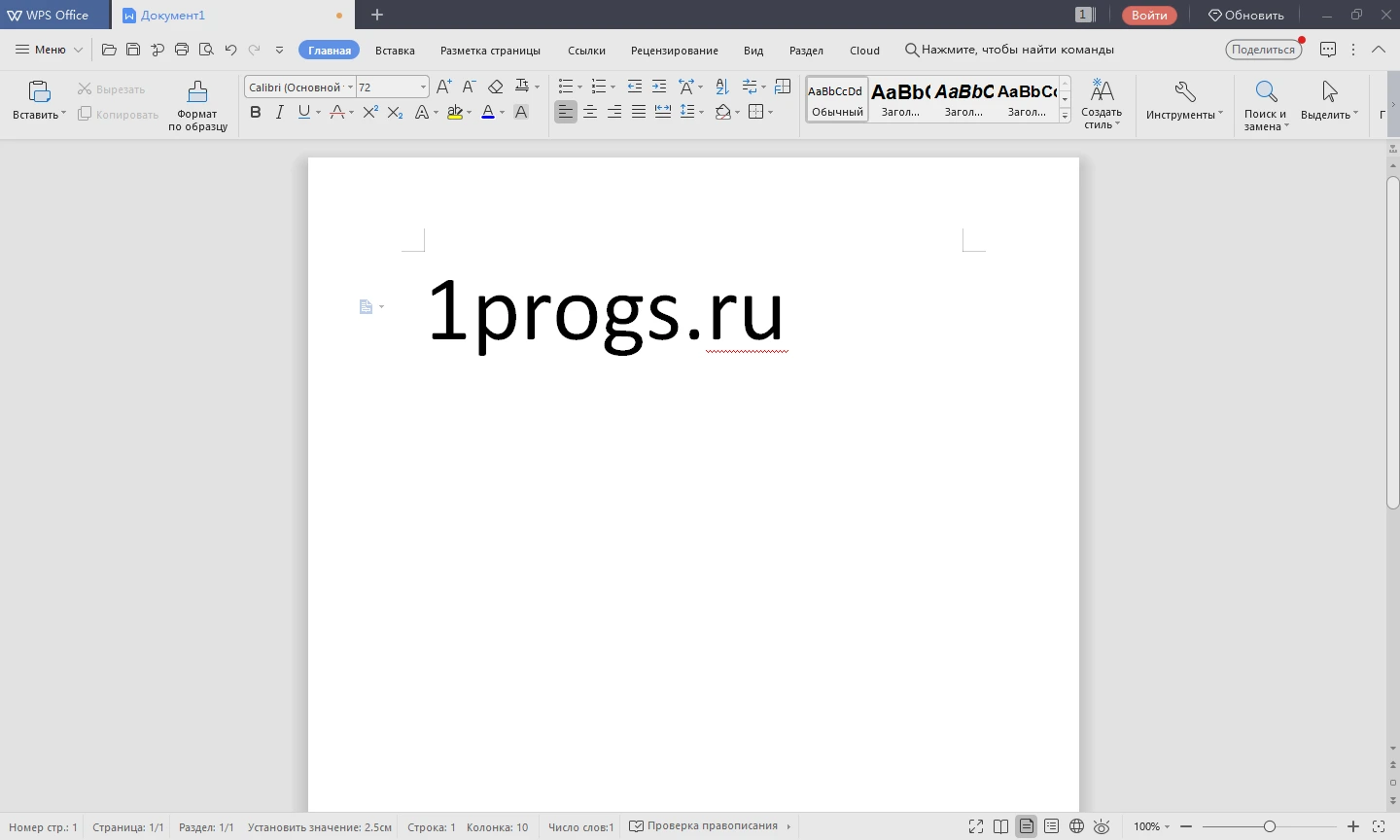Open the Рецензирование ribbon tab
The width and height of the screenshot is (1400, 840).
click(x=675, y=51)
